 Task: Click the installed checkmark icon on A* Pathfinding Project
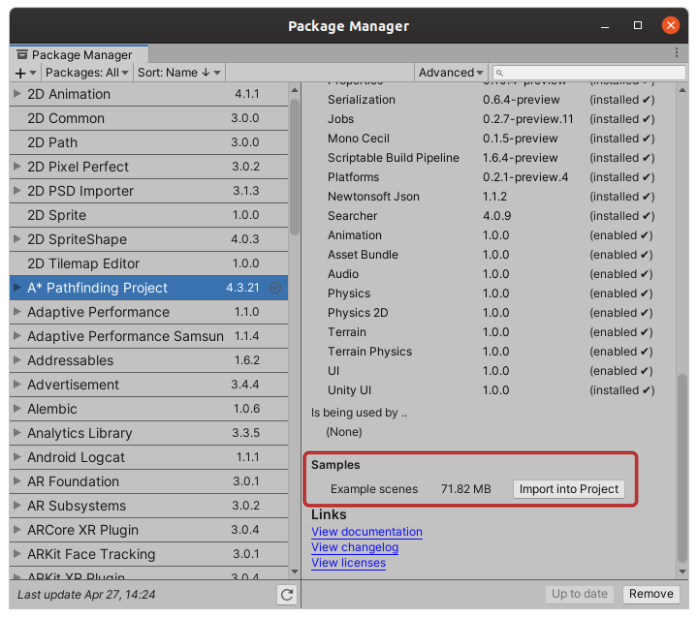click(275, 288)
